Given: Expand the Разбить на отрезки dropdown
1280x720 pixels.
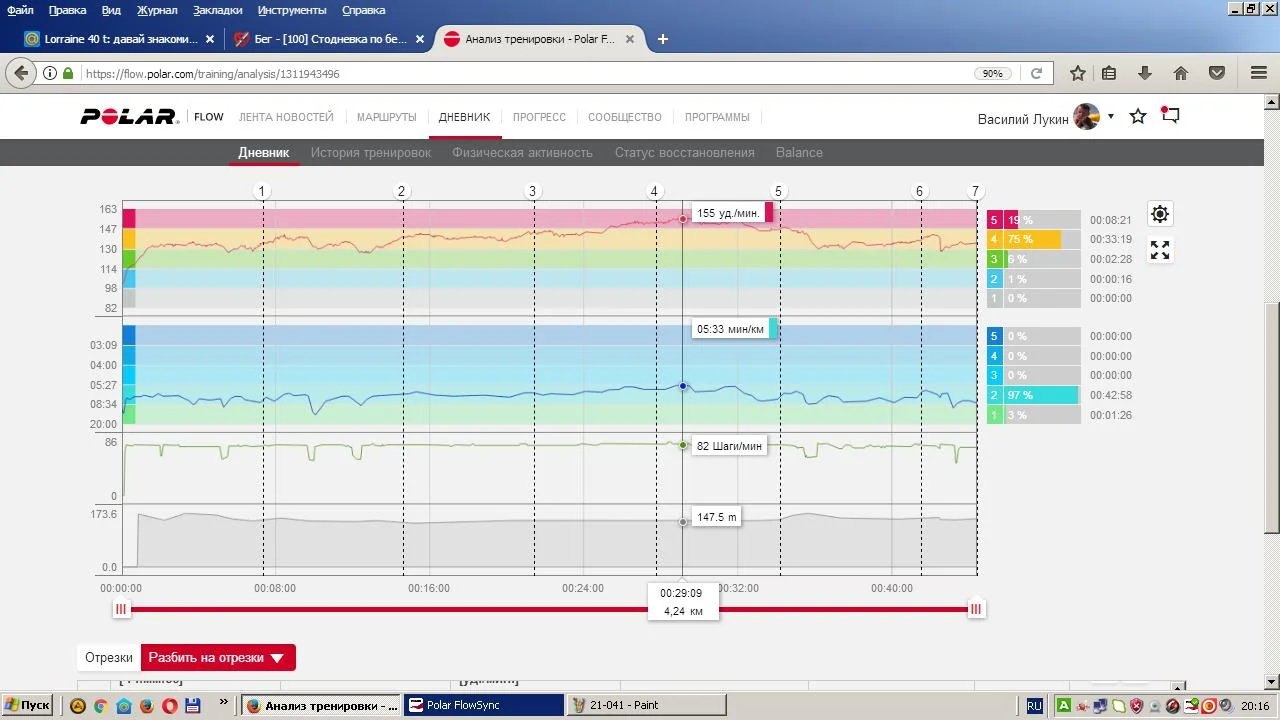Looking at the screenshot, I should tap(277, 658).
